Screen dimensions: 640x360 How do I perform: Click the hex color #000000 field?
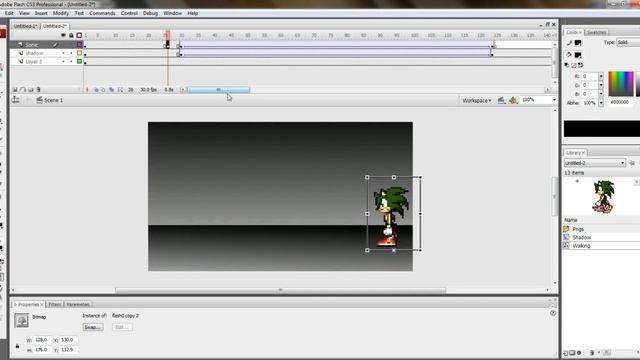pyautogui.click(x=620, y=102)
